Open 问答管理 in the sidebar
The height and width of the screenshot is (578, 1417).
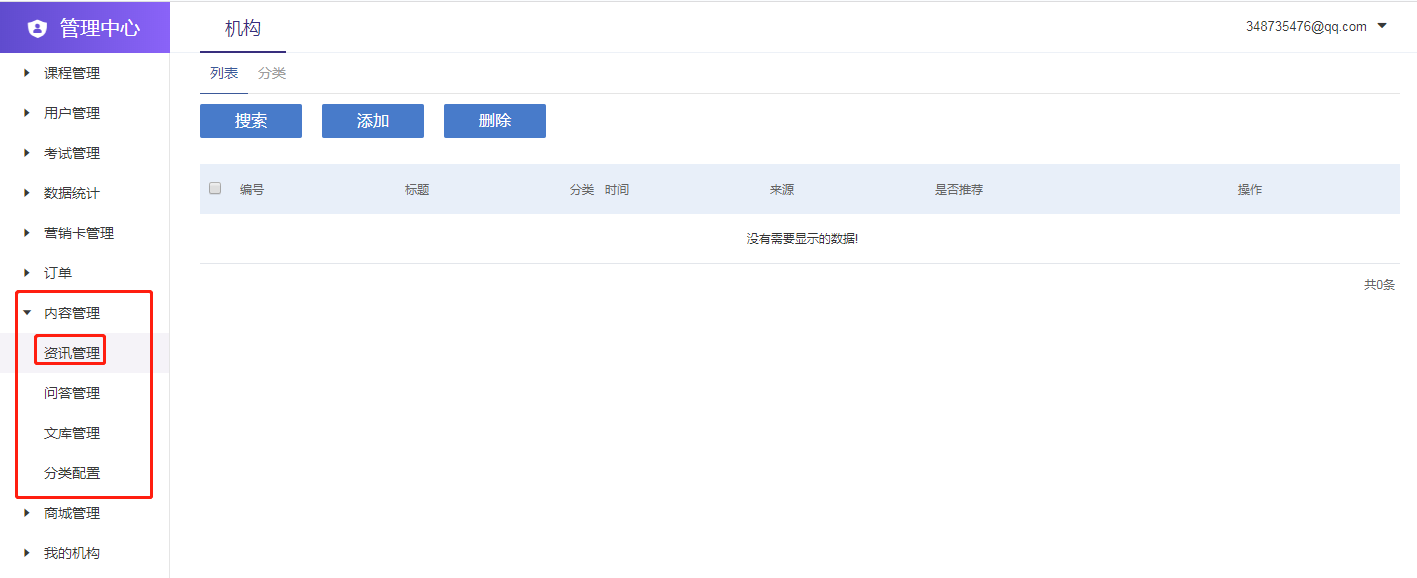coord(72,393)
